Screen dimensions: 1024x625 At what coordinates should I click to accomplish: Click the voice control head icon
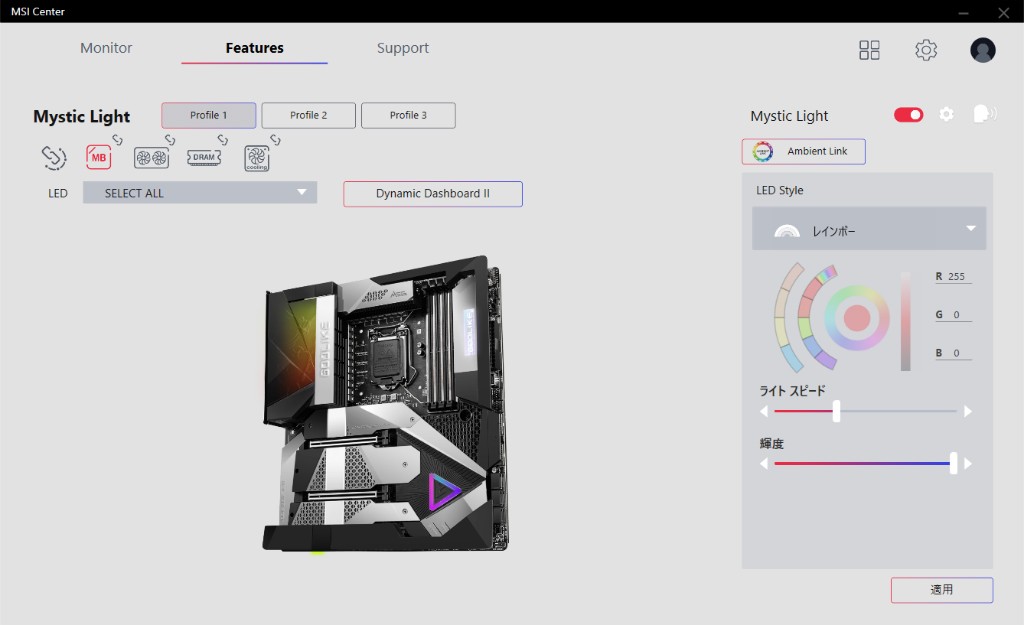coord(984,115)
